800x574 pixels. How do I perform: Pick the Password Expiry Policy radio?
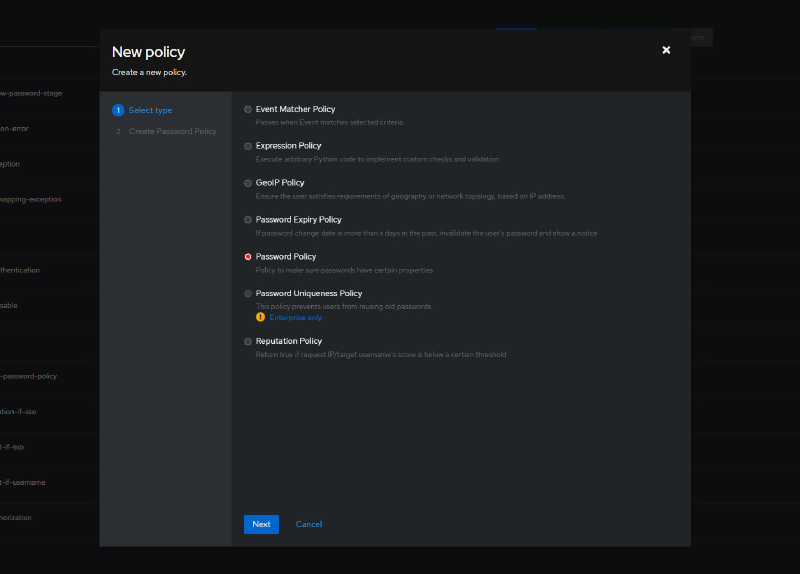pyautogui.click(x=248, y=220)
